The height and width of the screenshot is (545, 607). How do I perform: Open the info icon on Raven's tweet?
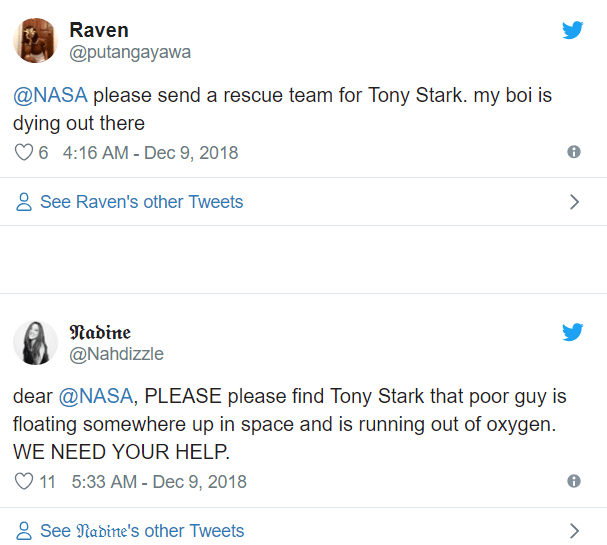573,152
